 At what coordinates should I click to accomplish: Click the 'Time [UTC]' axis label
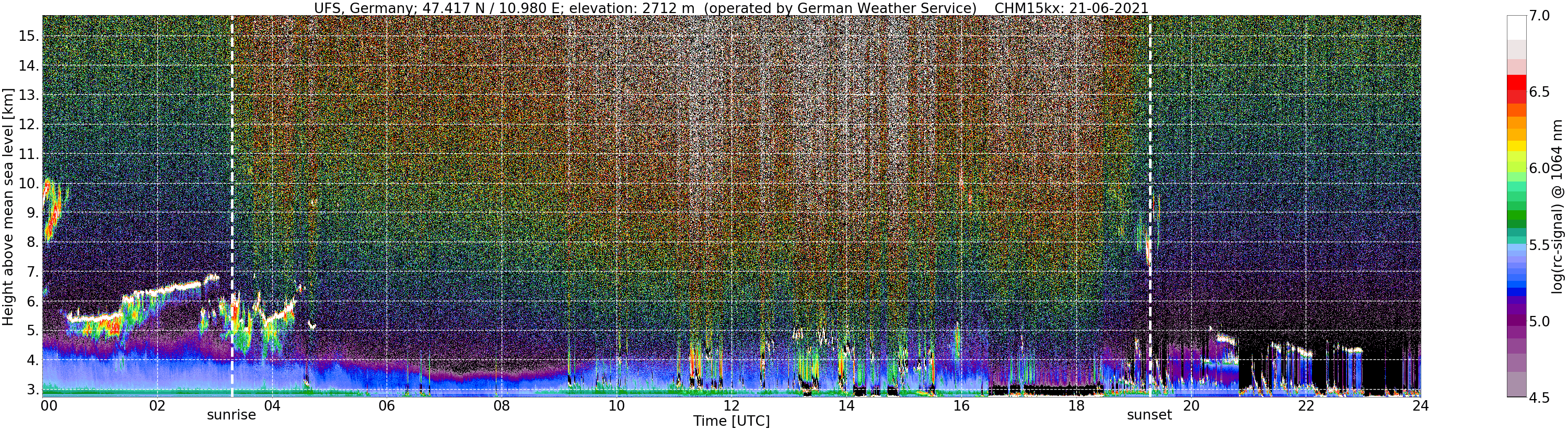coord(731,421)
